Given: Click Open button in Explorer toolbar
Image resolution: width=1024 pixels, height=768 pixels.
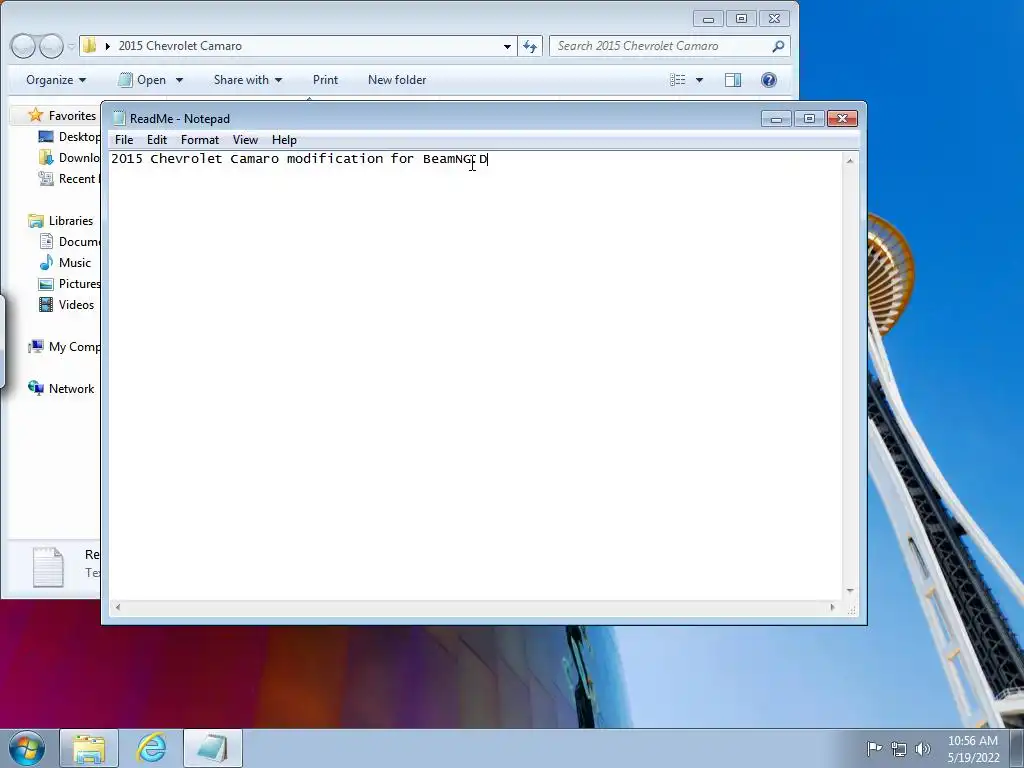Looking at the screenshot, I should [x=142, y=80].
